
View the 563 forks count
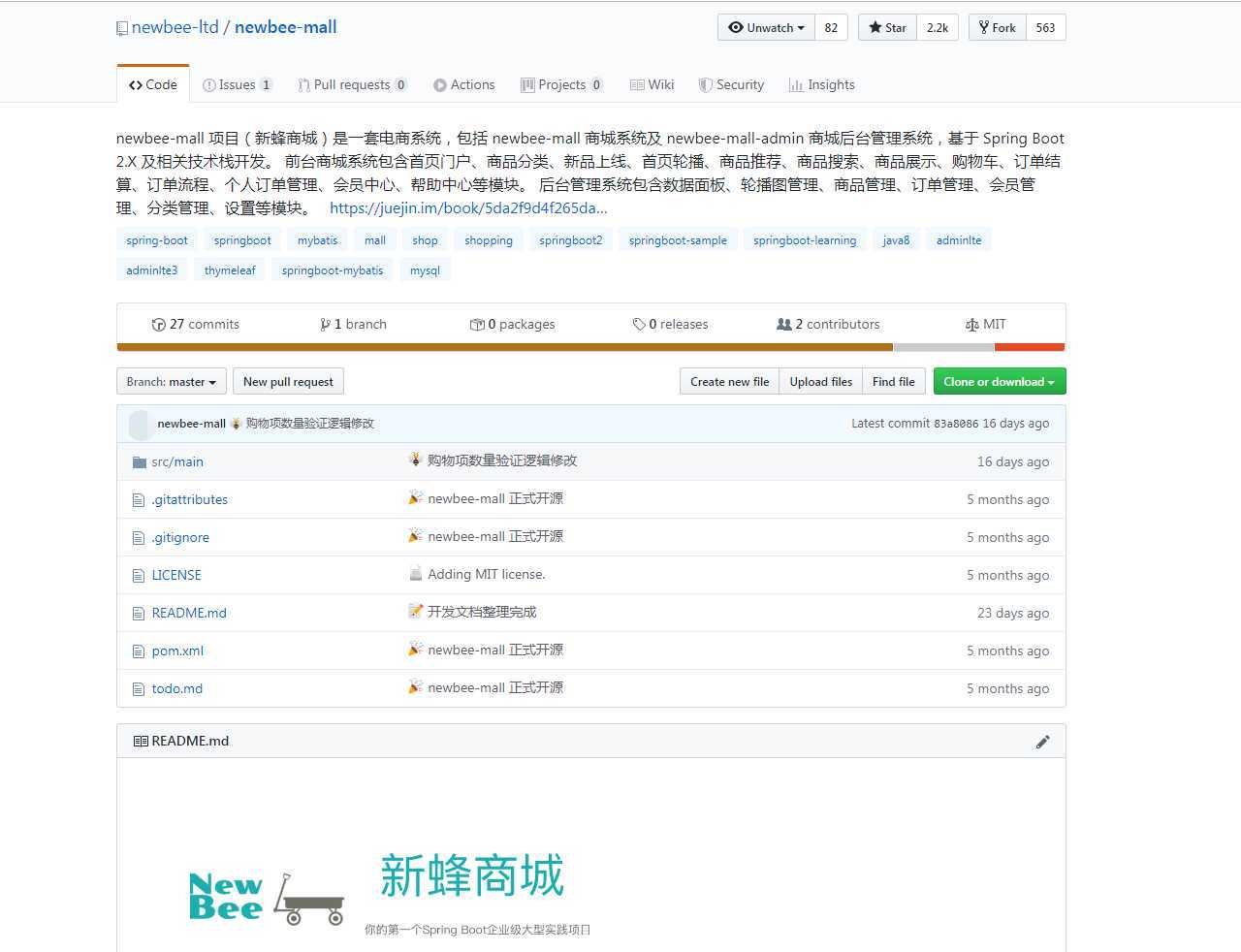[x=1045, y=27]
